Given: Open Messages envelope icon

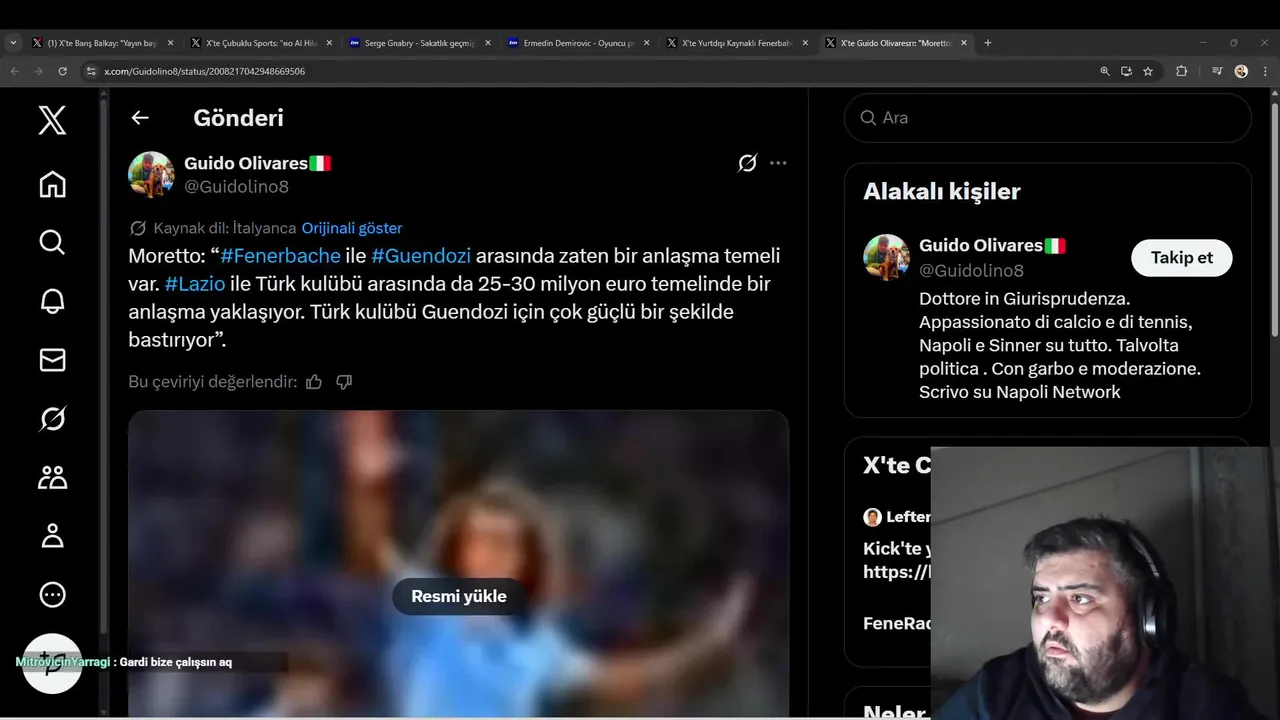Looking at the screenshot, I should coord(52,360).
